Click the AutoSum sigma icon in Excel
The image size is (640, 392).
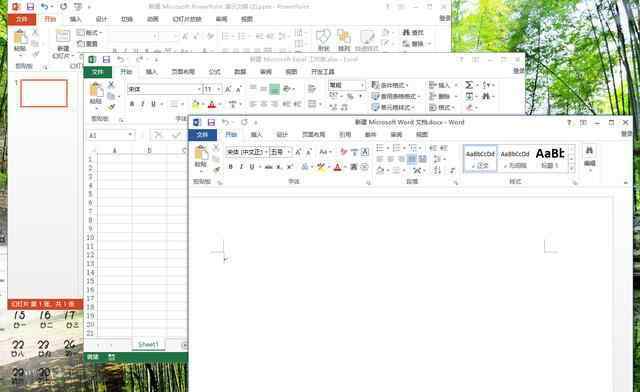(x=469, y=85)
